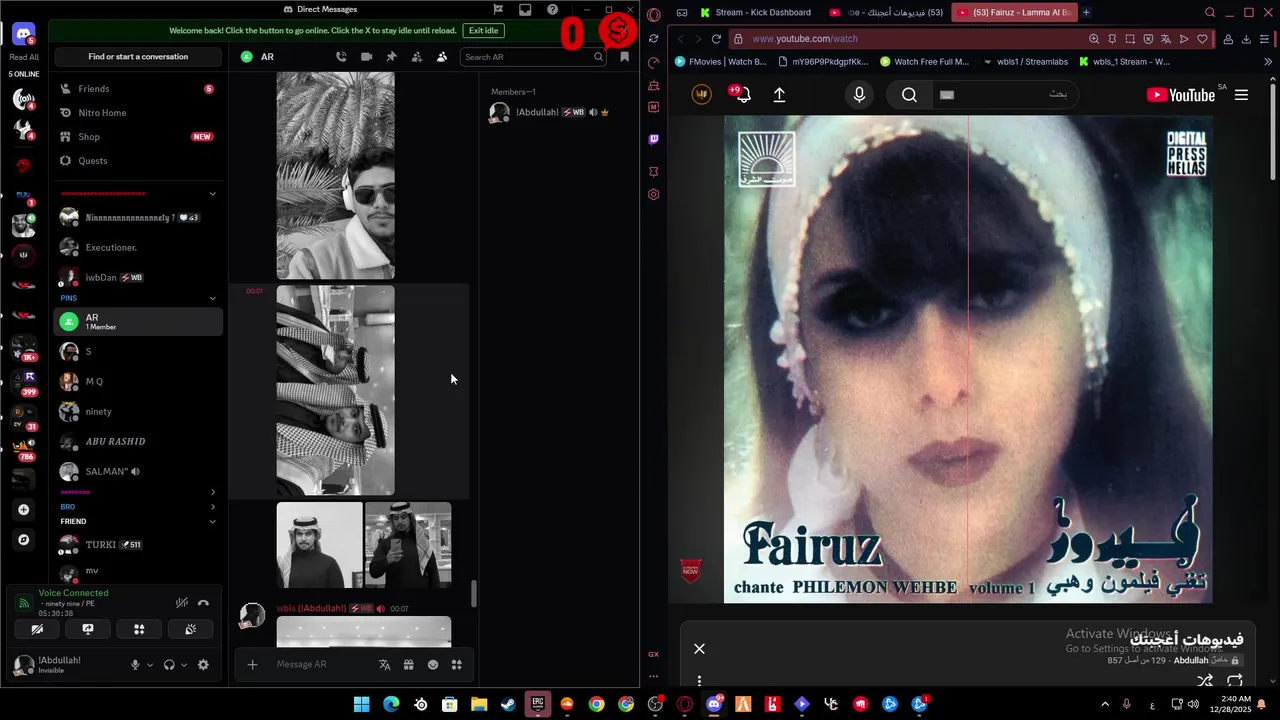Open Quests in the Discord sidebar

(138, 161)
